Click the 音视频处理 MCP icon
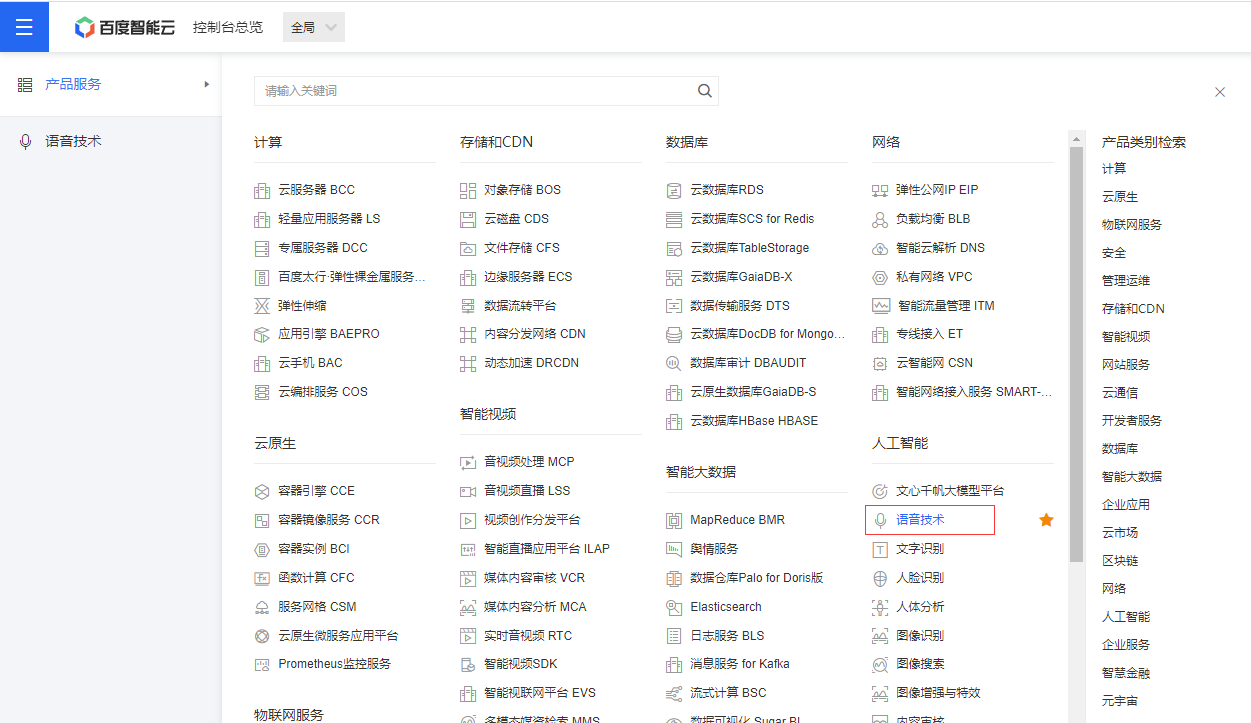 [468, 463]
